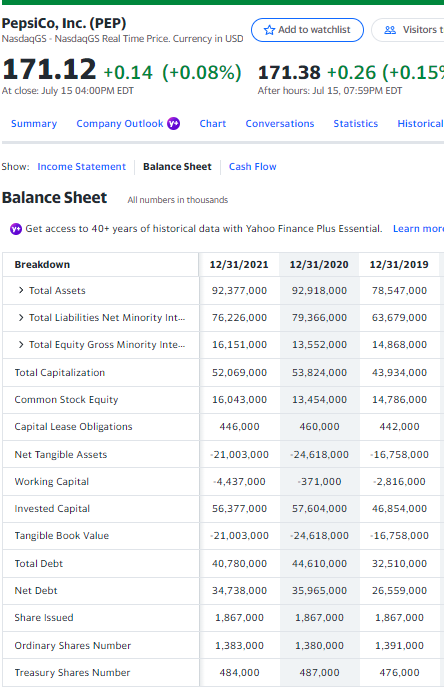Click the Visitors people icon
The image size is (444, 696).
click(390, 30)
